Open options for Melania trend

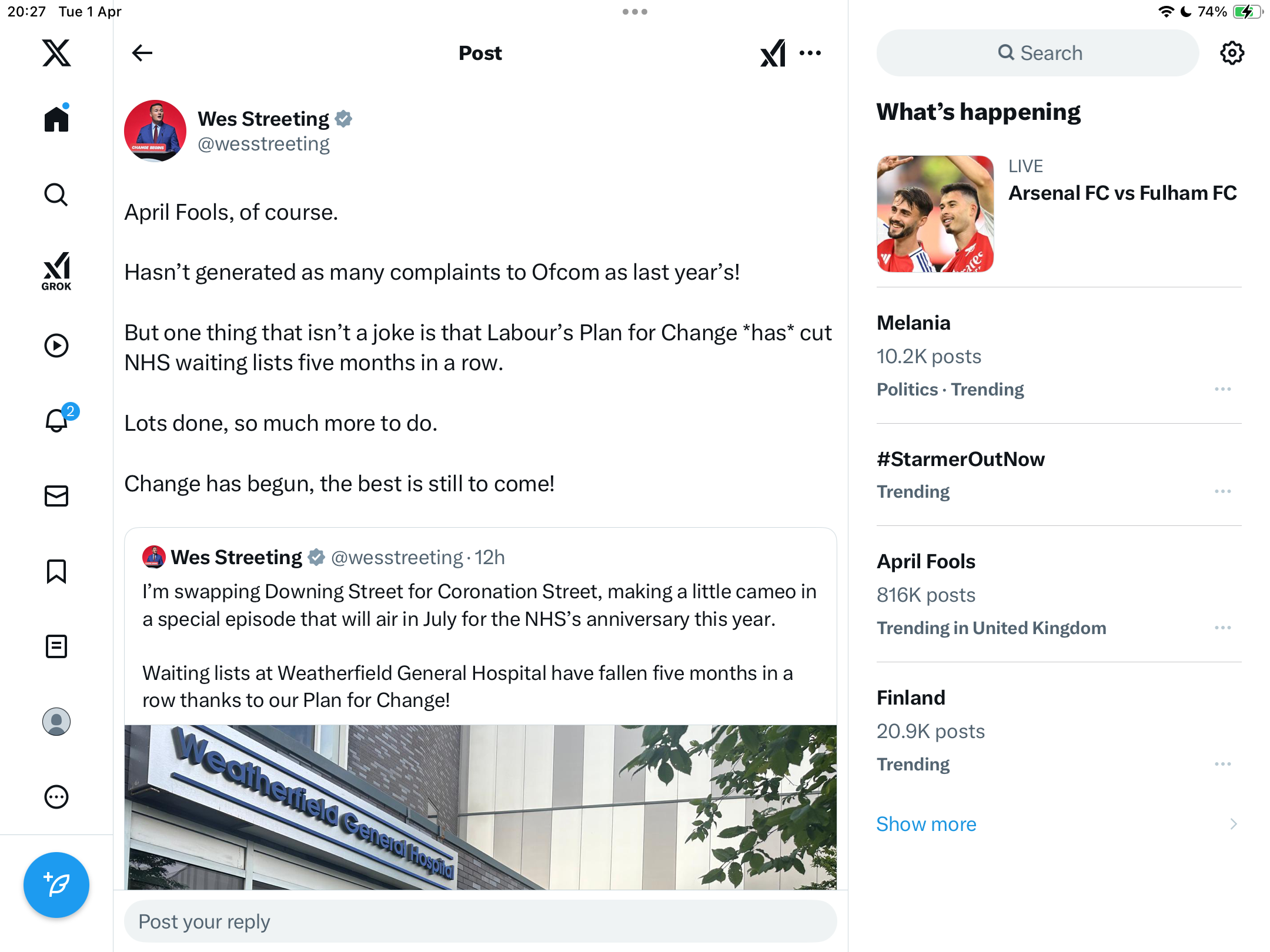pos(1222,389)
